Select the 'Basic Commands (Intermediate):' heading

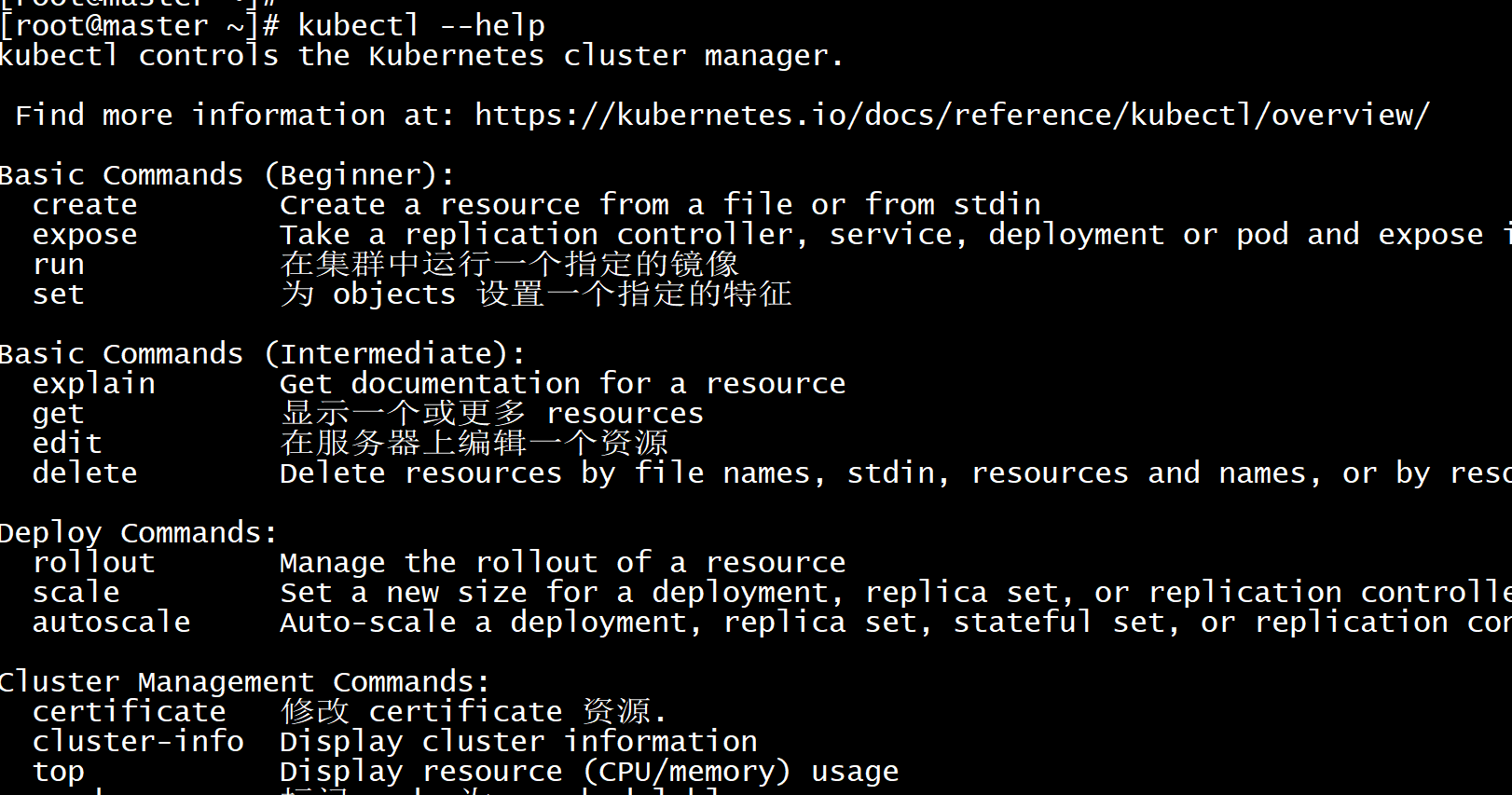pos(263,353)
